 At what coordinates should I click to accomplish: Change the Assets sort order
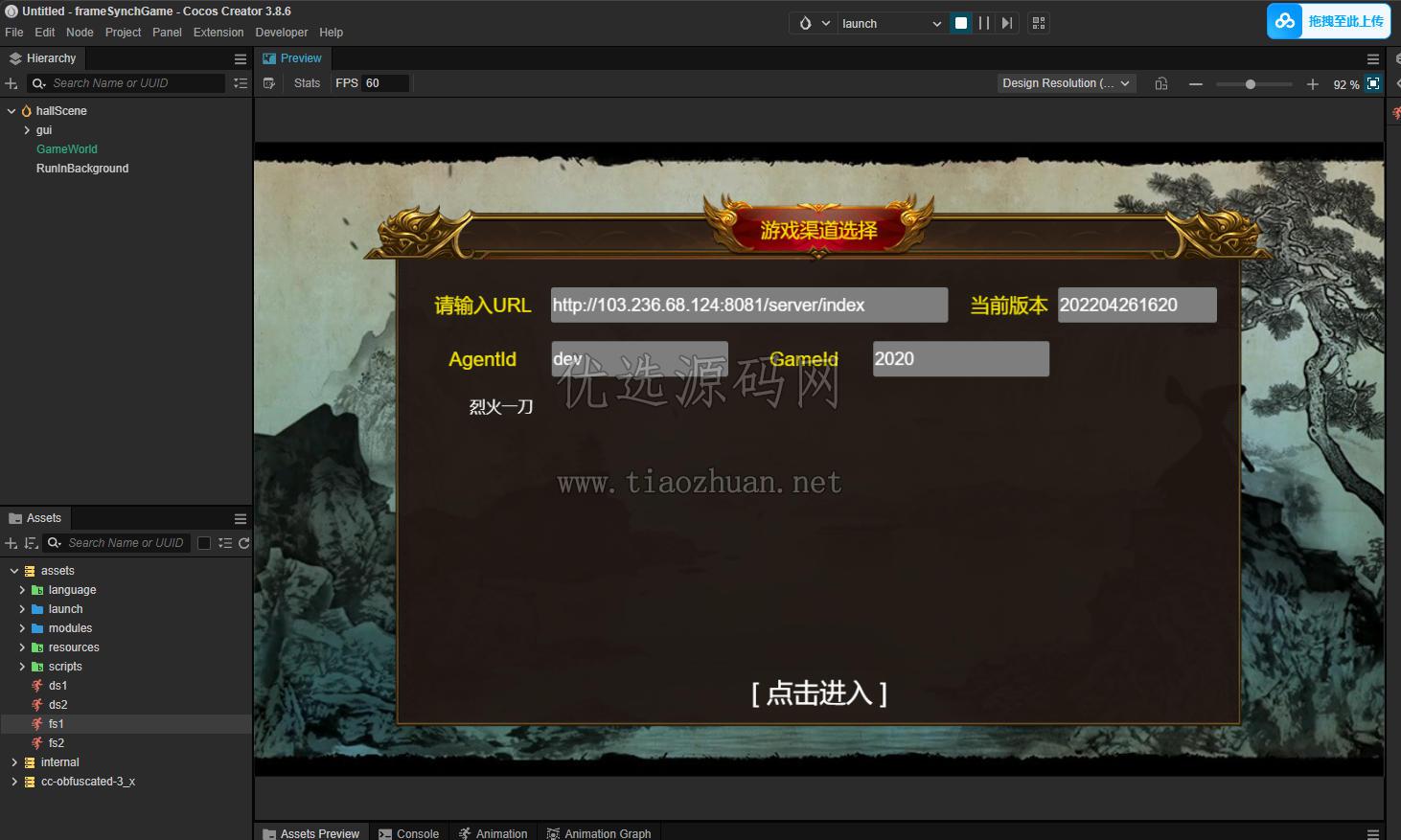click(31, 543)
